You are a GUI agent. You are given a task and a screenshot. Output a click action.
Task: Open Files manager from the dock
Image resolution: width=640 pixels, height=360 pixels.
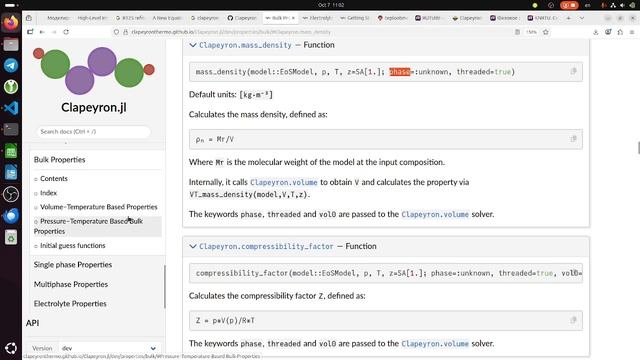pyautogui.click(x=11, y=44)
